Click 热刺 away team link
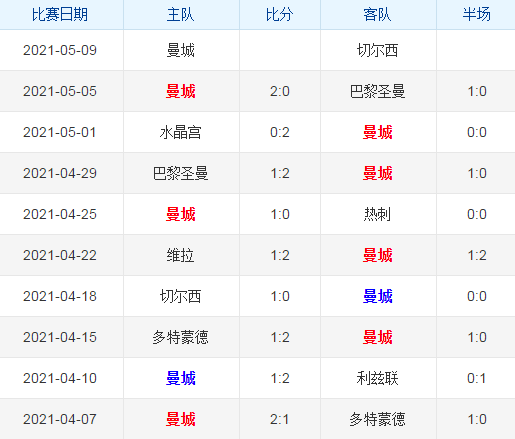515x439 pixels. (x=378, y=214)
